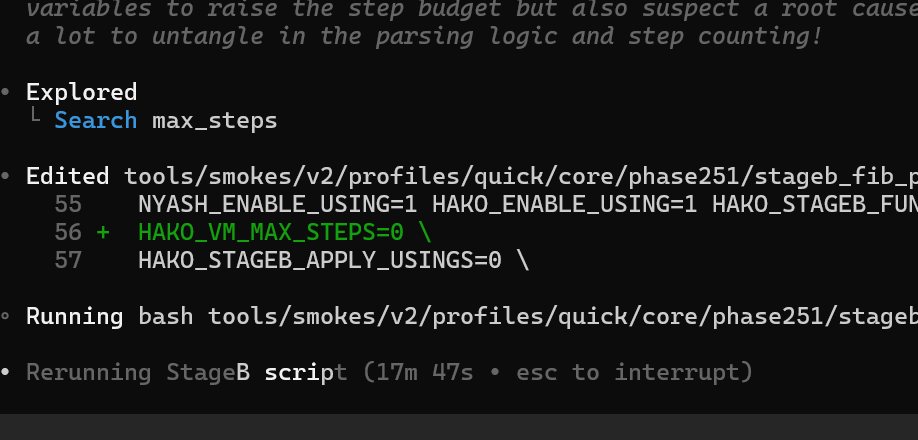
Task: Click the green plus diff marker
Action: pos(103,233)
